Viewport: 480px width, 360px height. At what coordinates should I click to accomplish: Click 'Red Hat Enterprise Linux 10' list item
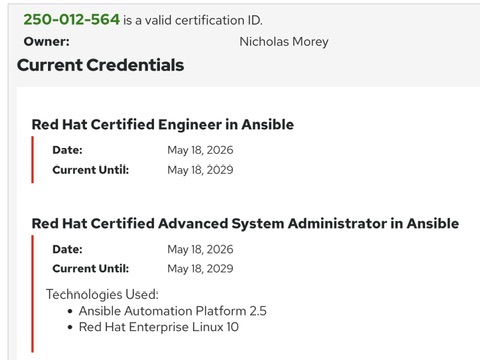pos(159,327)
